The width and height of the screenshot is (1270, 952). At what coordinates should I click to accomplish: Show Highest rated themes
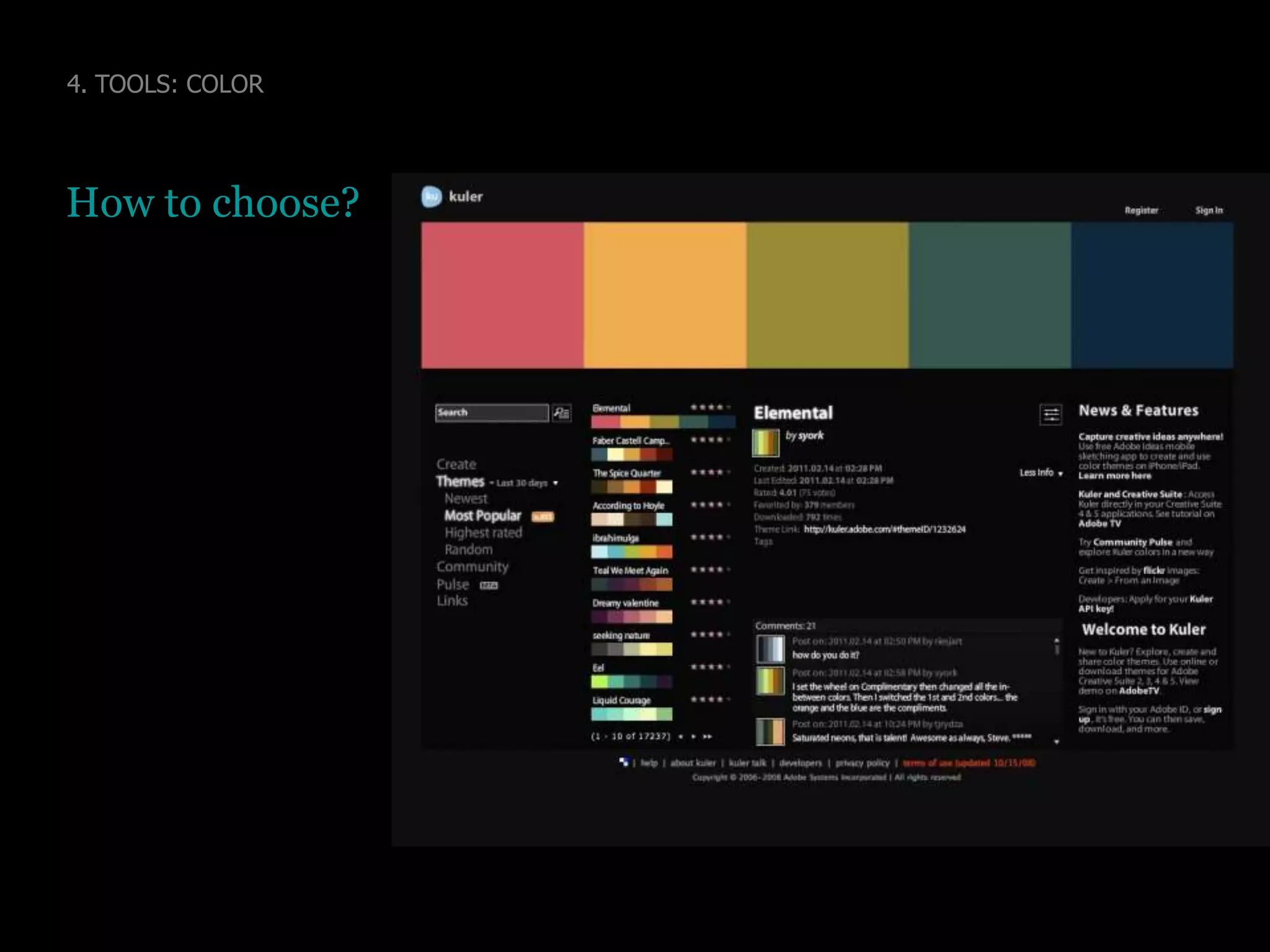[x=483, y=532]
